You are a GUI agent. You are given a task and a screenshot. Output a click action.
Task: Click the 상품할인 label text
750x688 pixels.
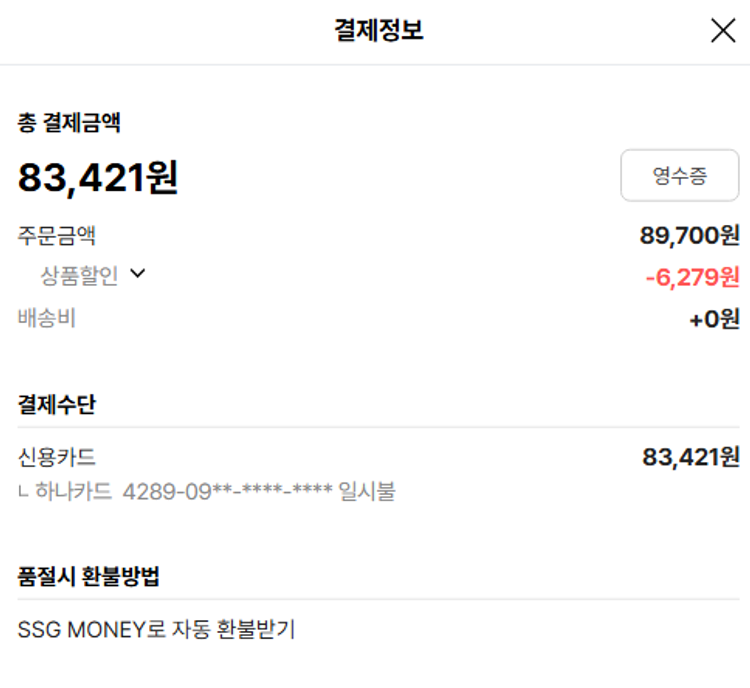[x=79, y=276]
